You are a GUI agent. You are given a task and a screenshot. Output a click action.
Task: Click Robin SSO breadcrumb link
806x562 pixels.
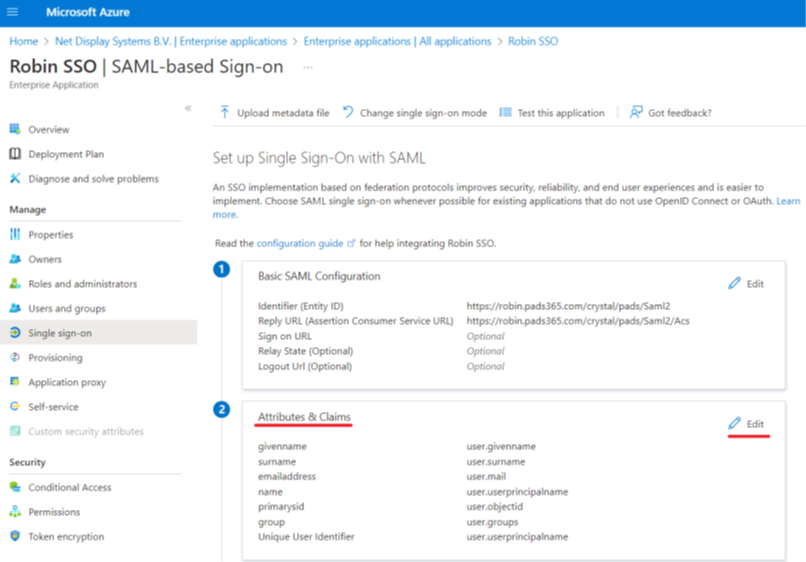533,41
